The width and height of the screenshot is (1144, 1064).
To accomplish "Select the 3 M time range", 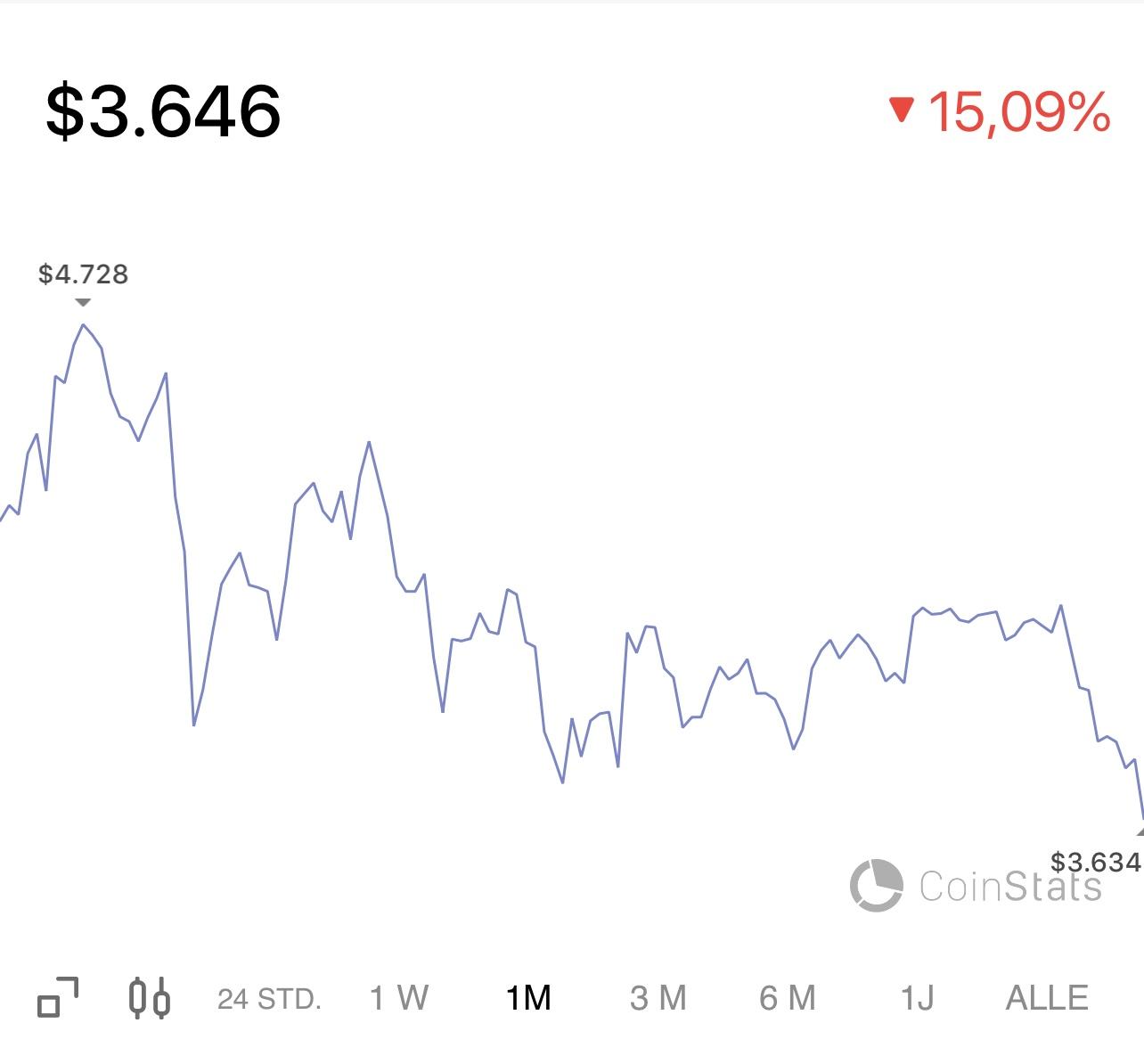I will pyautogui.click(x=658, y=998).
